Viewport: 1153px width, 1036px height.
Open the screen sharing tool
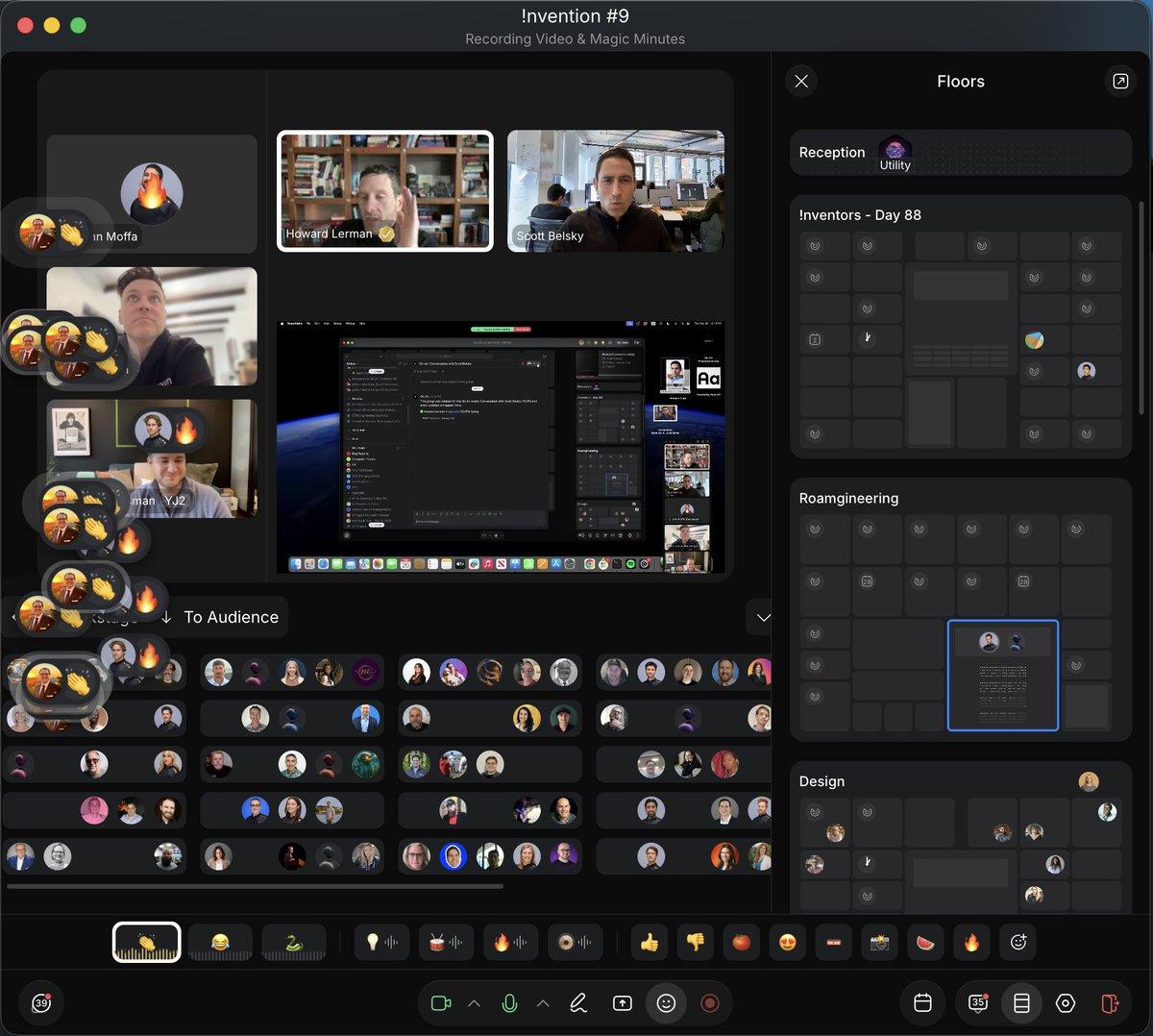[623, 1002]
